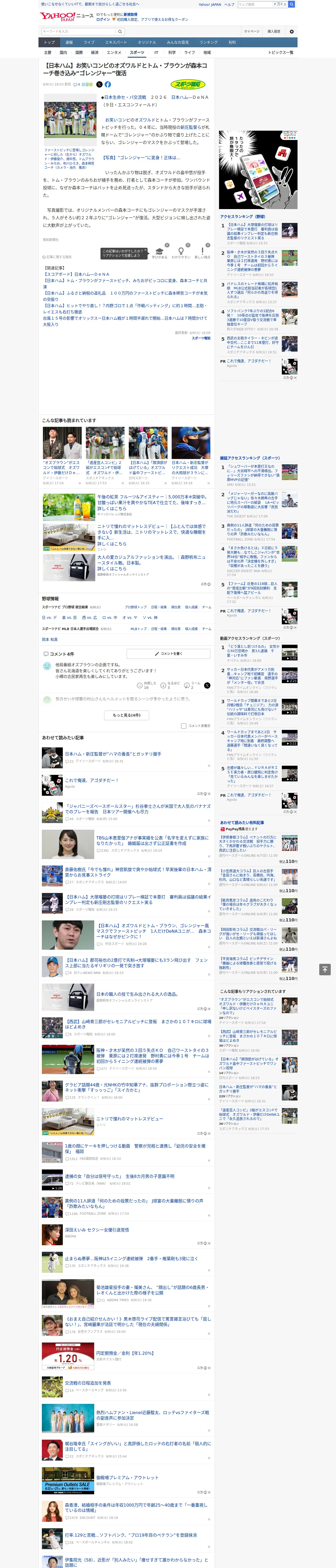Select the 科学 category tab
This screenshot has width=336, height=1568.
pyautogui.click(x=172, y=52)
